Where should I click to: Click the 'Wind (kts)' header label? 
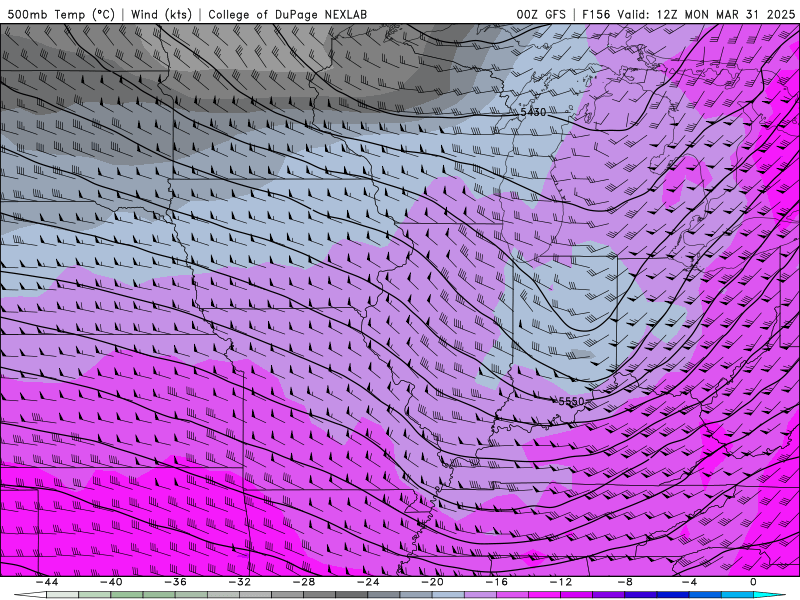click(x=161, y=14)
